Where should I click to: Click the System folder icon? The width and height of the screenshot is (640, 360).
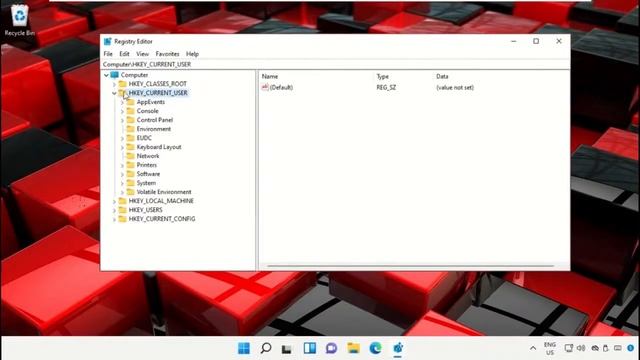(131, 183)
